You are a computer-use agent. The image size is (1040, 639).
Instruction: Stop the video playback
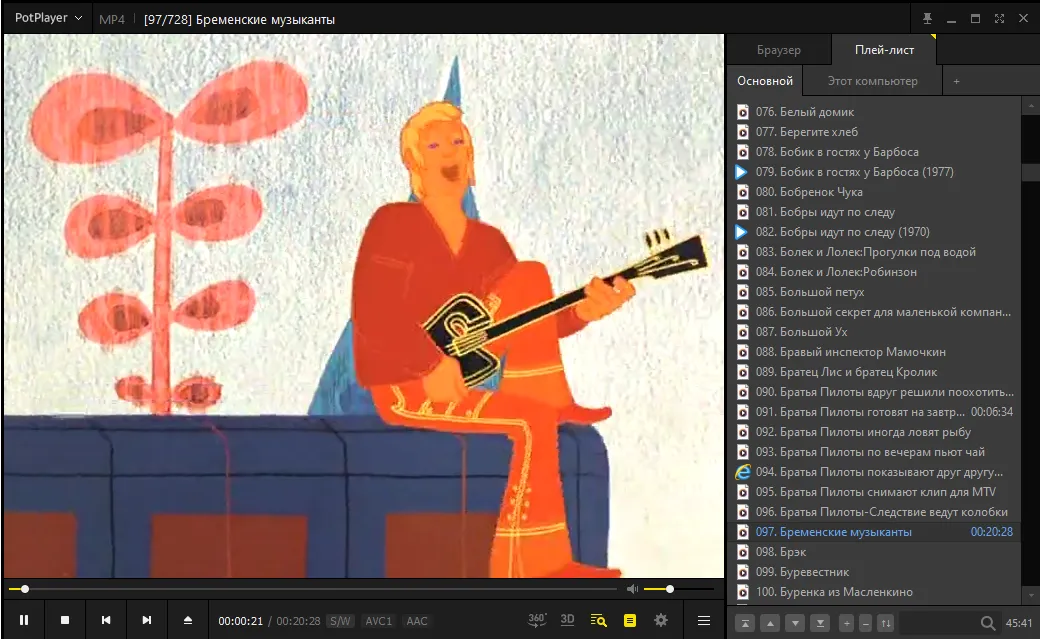coord(65,620)
